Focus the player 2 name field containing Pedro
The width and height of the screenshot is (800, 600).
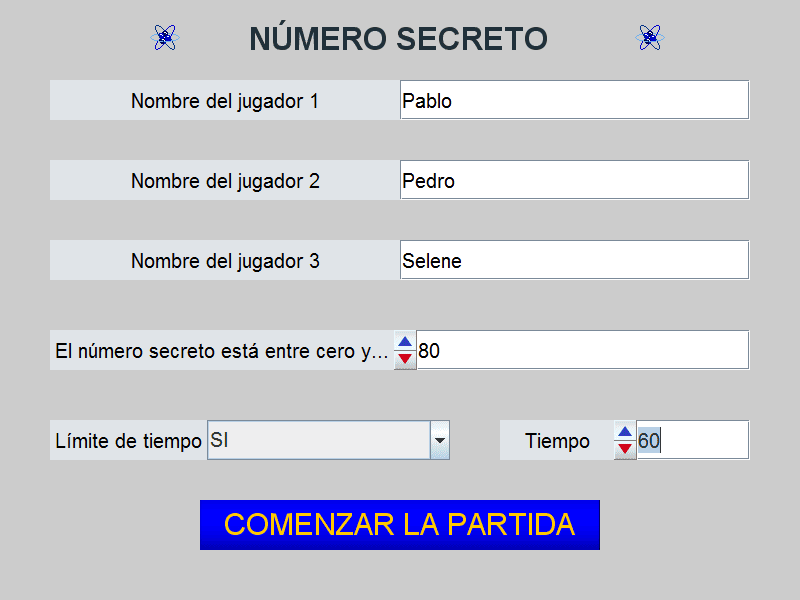click(574, 180)
